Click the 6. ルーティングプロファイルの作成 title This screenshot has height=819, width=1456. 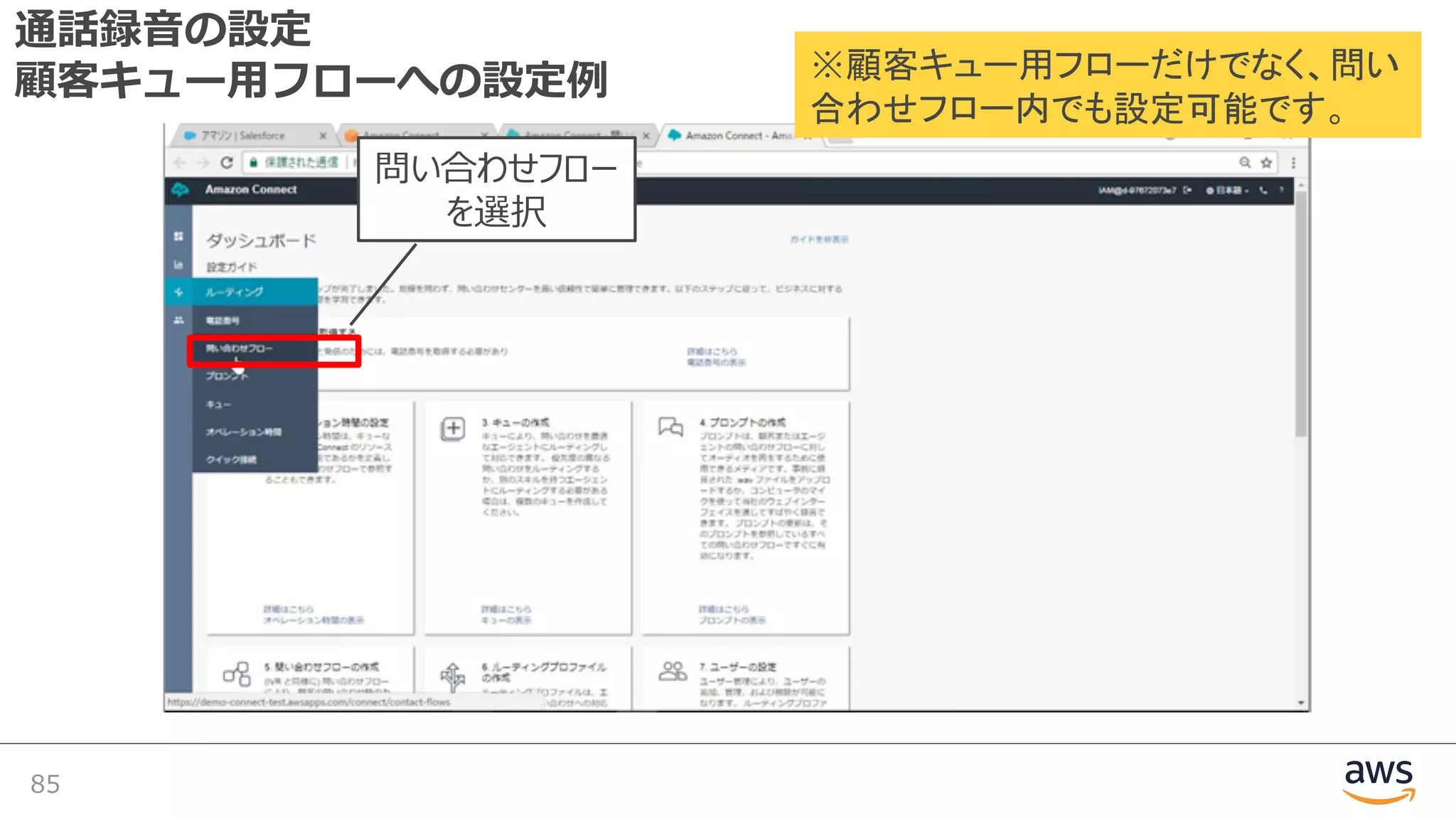[544, 672]
